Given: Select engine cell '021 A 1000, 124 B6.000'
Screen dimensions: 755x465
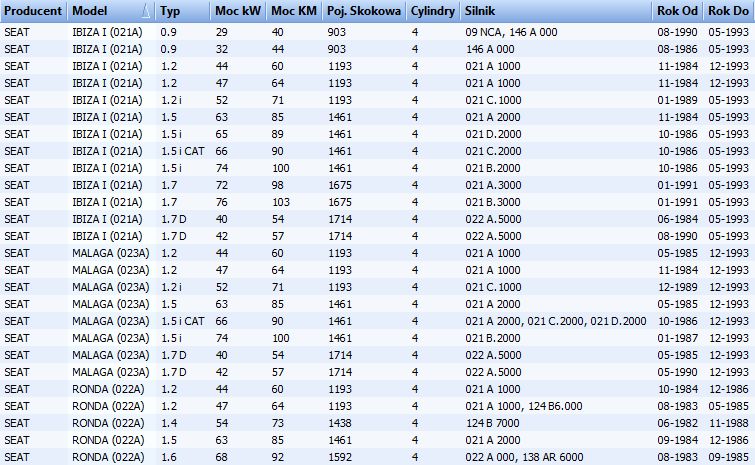Looking at the screenshot, I should point(524,406).
